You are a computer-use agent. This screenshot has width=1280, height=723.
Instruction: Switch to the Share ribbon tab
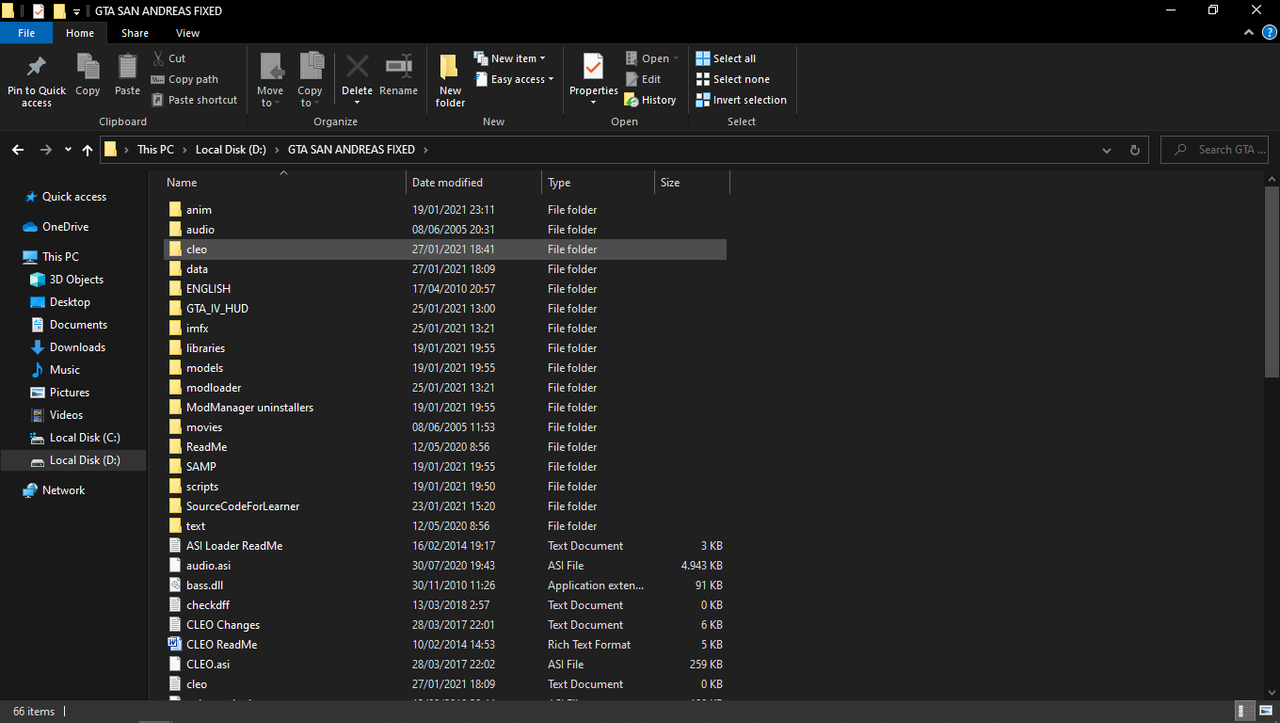(x=135, y=33)
